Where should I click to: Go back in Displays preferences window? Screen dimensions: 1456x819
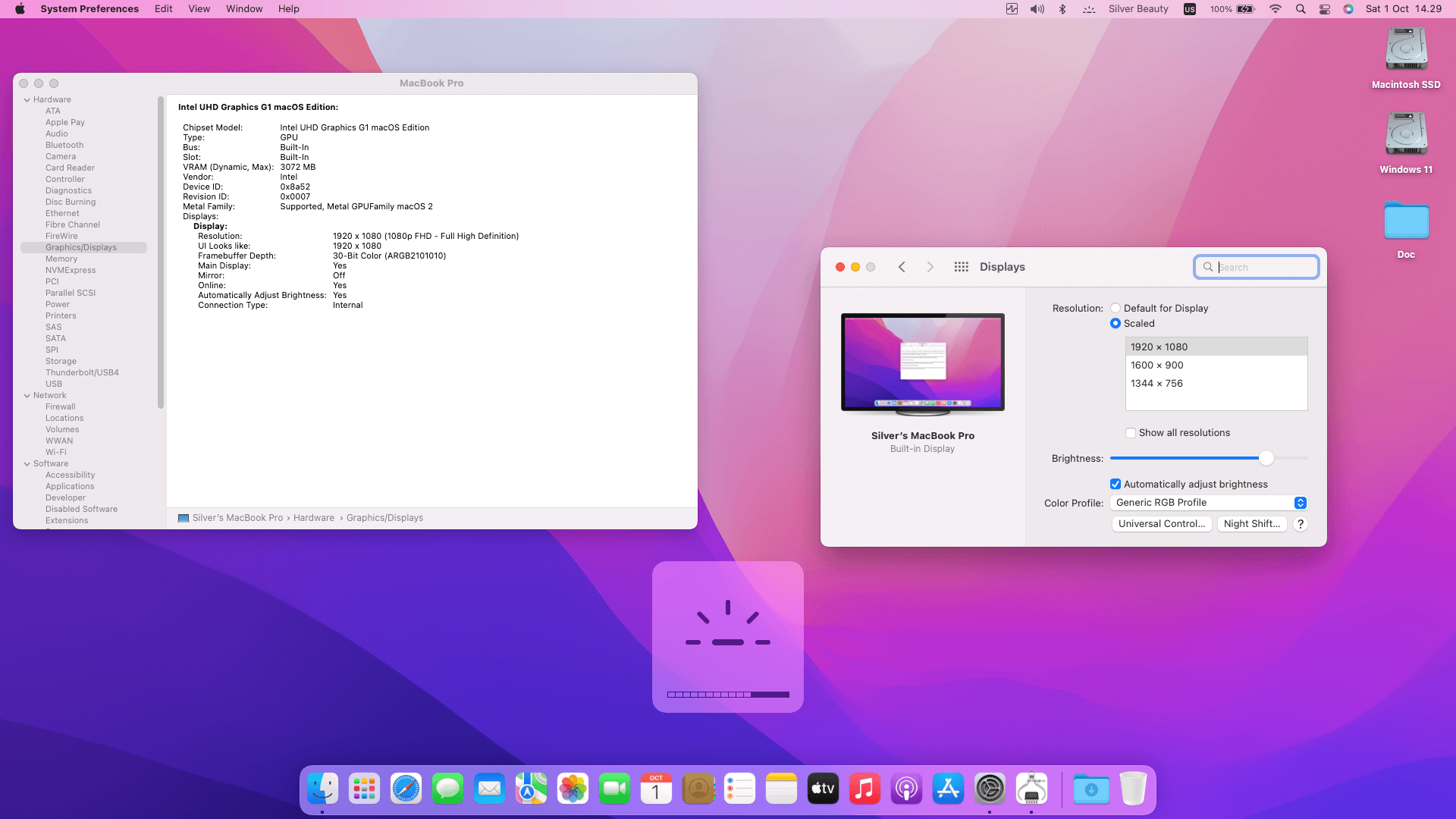[x=902, y=267]
